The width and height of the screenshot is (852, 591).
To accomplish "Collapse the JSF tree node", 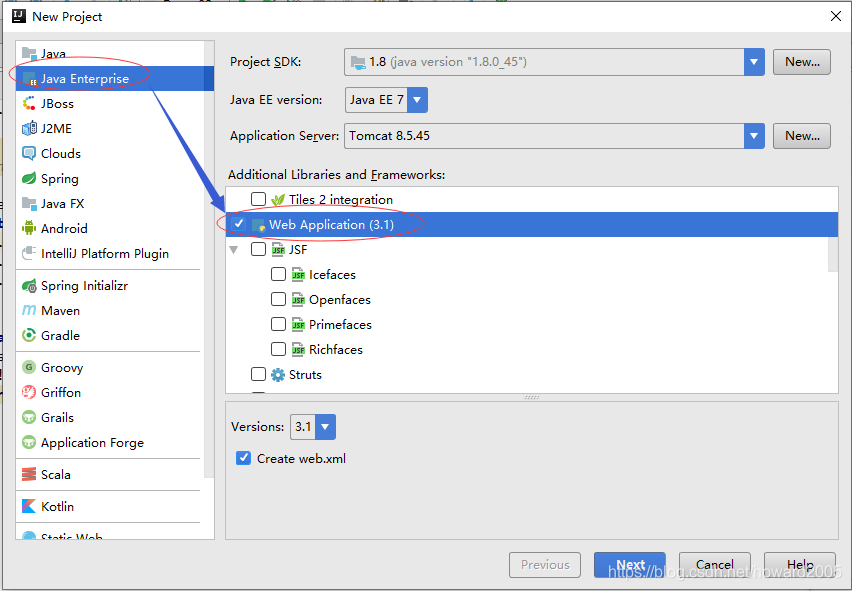I will tap(234, 250).
